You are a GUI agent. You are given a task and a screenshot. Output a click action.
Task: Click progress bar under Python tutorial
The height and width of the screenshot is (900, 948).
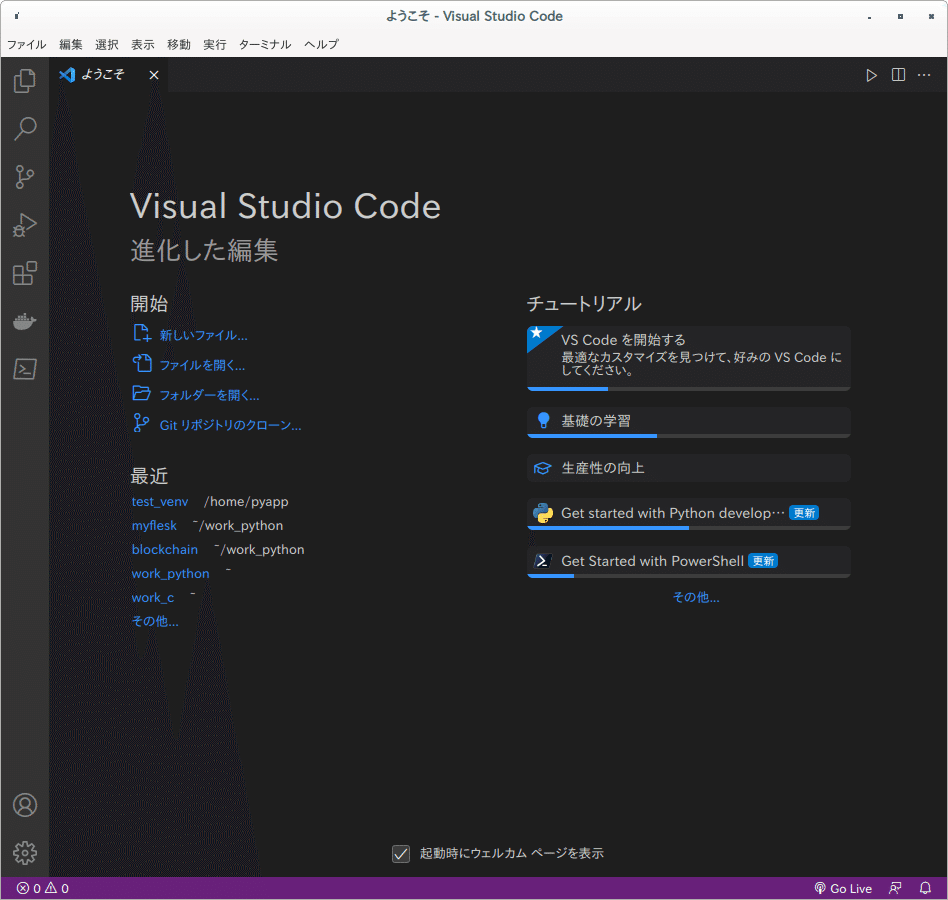click(689, 528)
